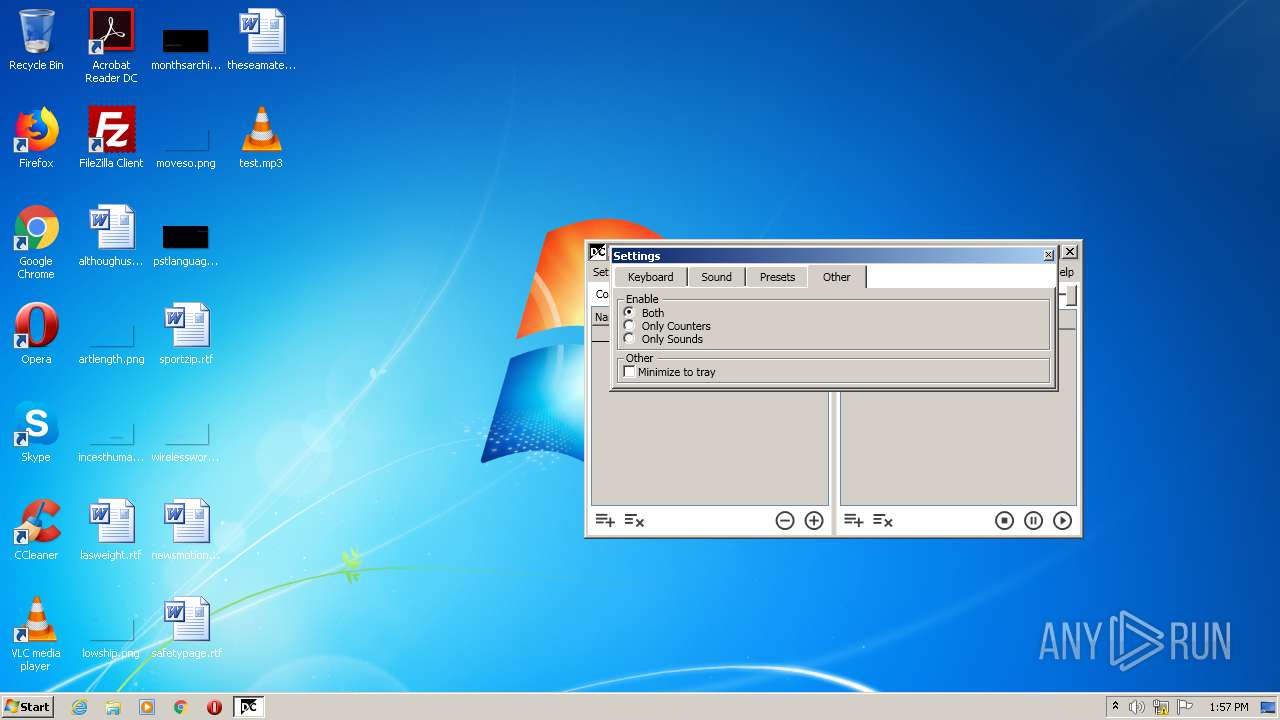Click clear sound list icon in right panel
Screen dimensions: 1280x720
point(882,520)
